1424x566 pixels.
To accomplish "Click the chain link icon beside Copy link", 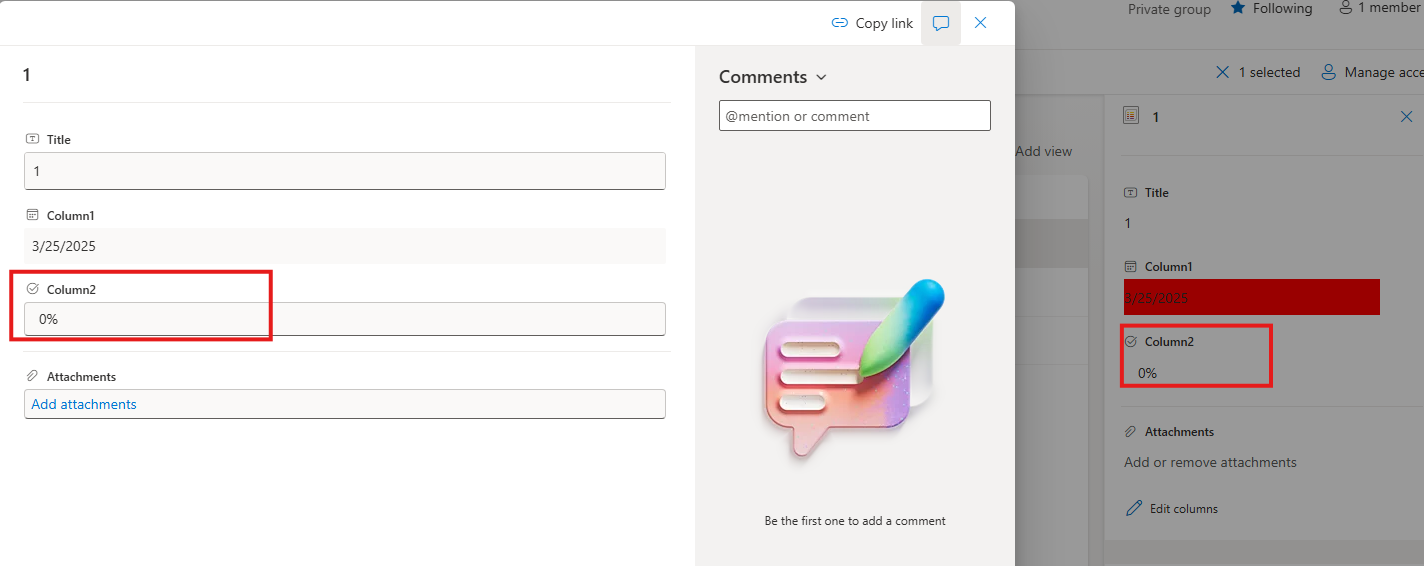I will tap(840, 23).
